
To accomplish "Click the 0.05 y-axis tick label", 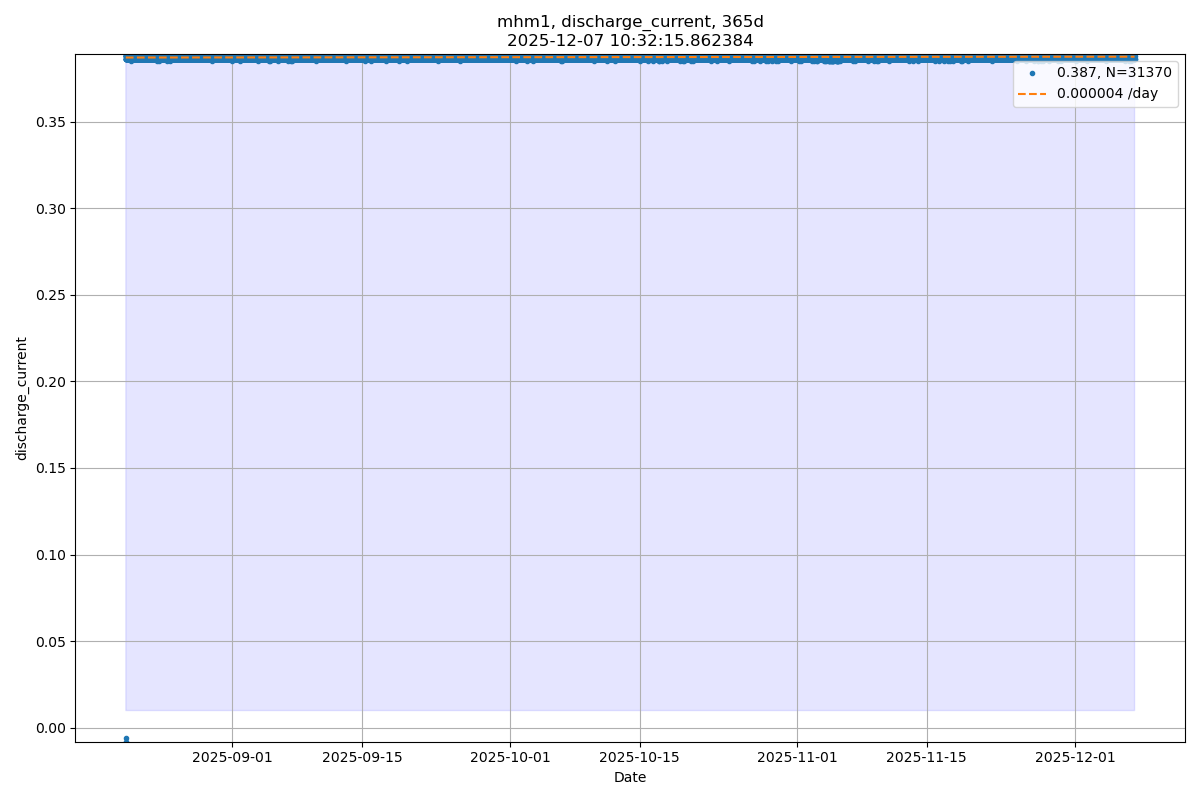I will point(50,642).
